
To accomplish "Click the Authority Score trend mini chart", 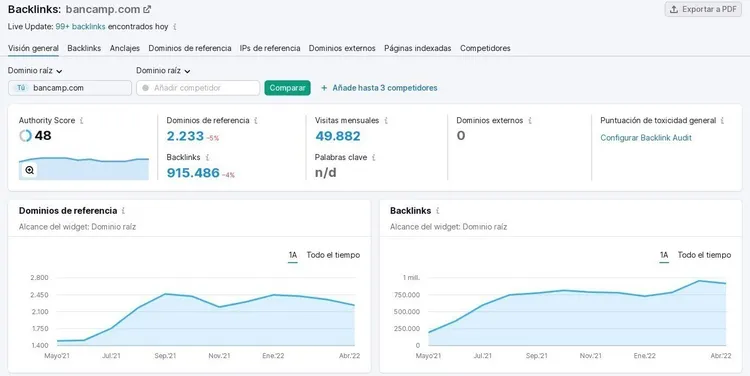I will pyautogui.click(x=84, y=168).
